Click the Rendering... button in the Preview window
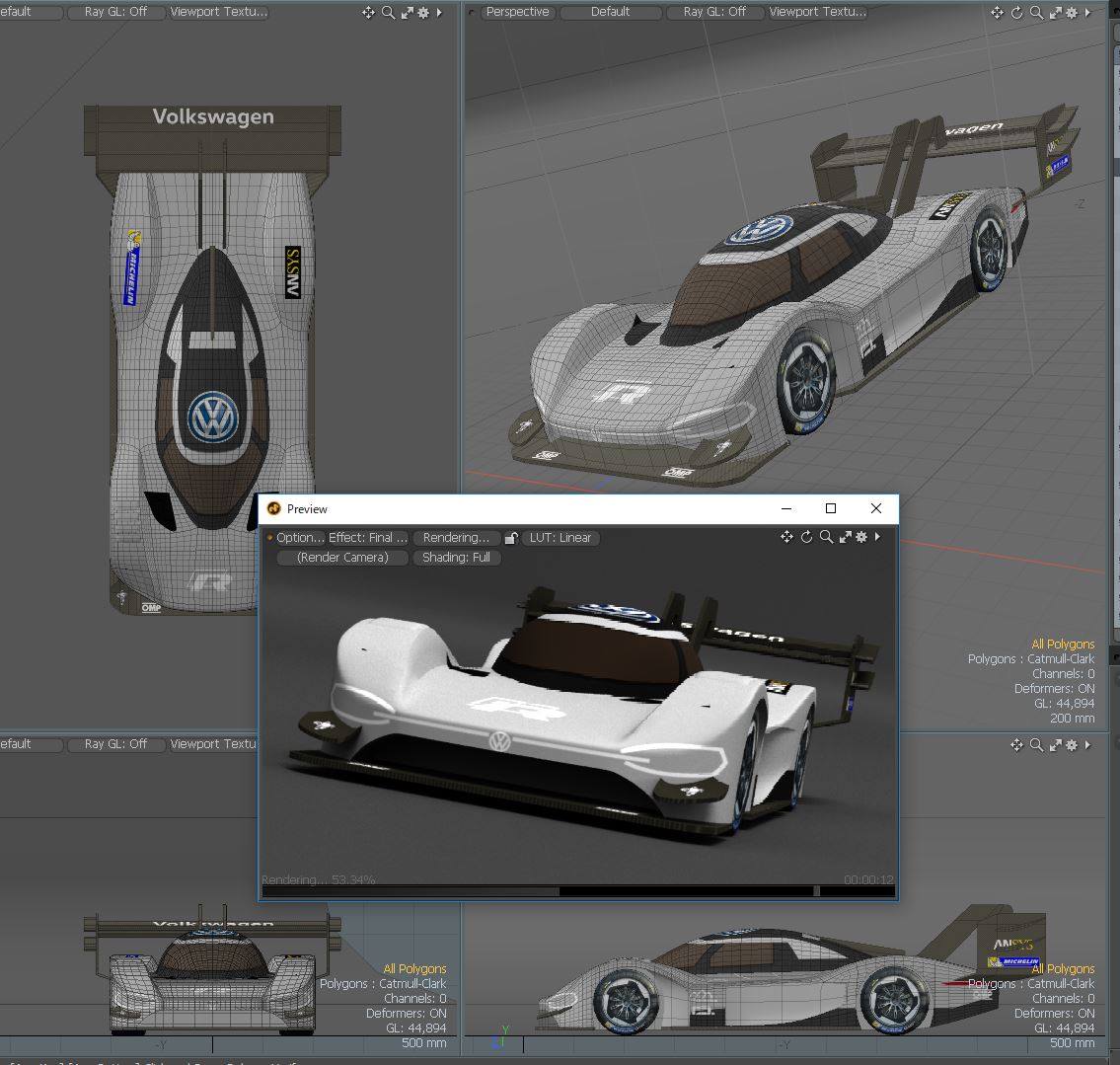Viewport: 1120px width, 1065px height. (x=456, y=538)
